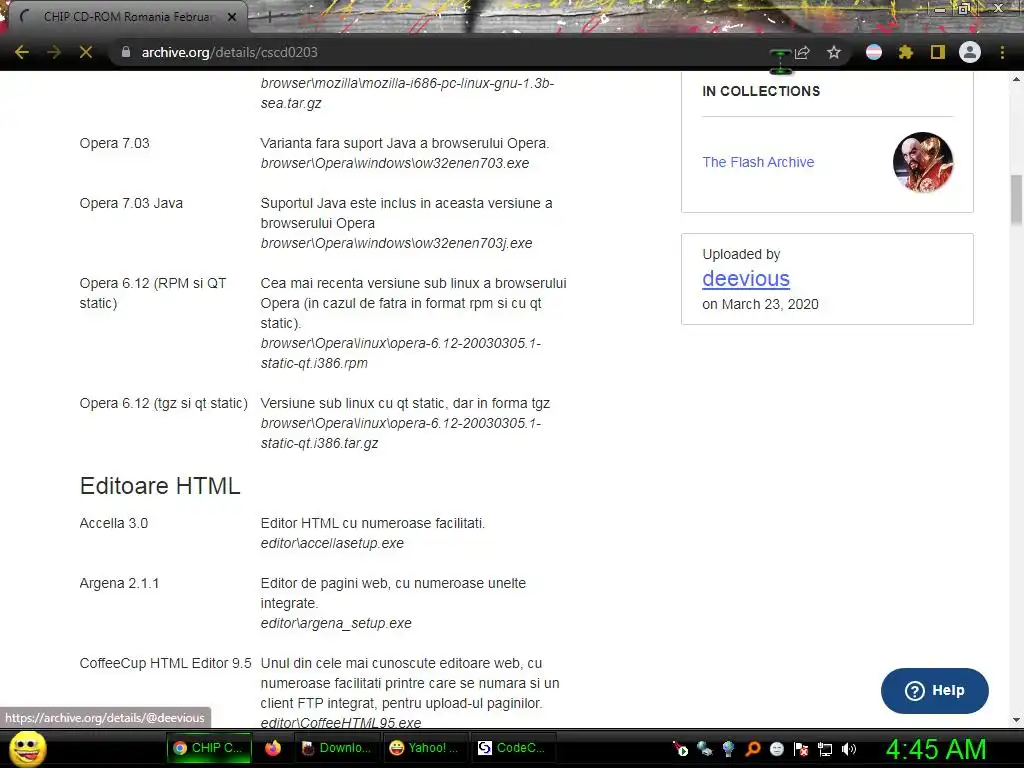
Task: Click 'CoffeeCup HTML Editor 9.5' entry
Action: coord(165,663)
